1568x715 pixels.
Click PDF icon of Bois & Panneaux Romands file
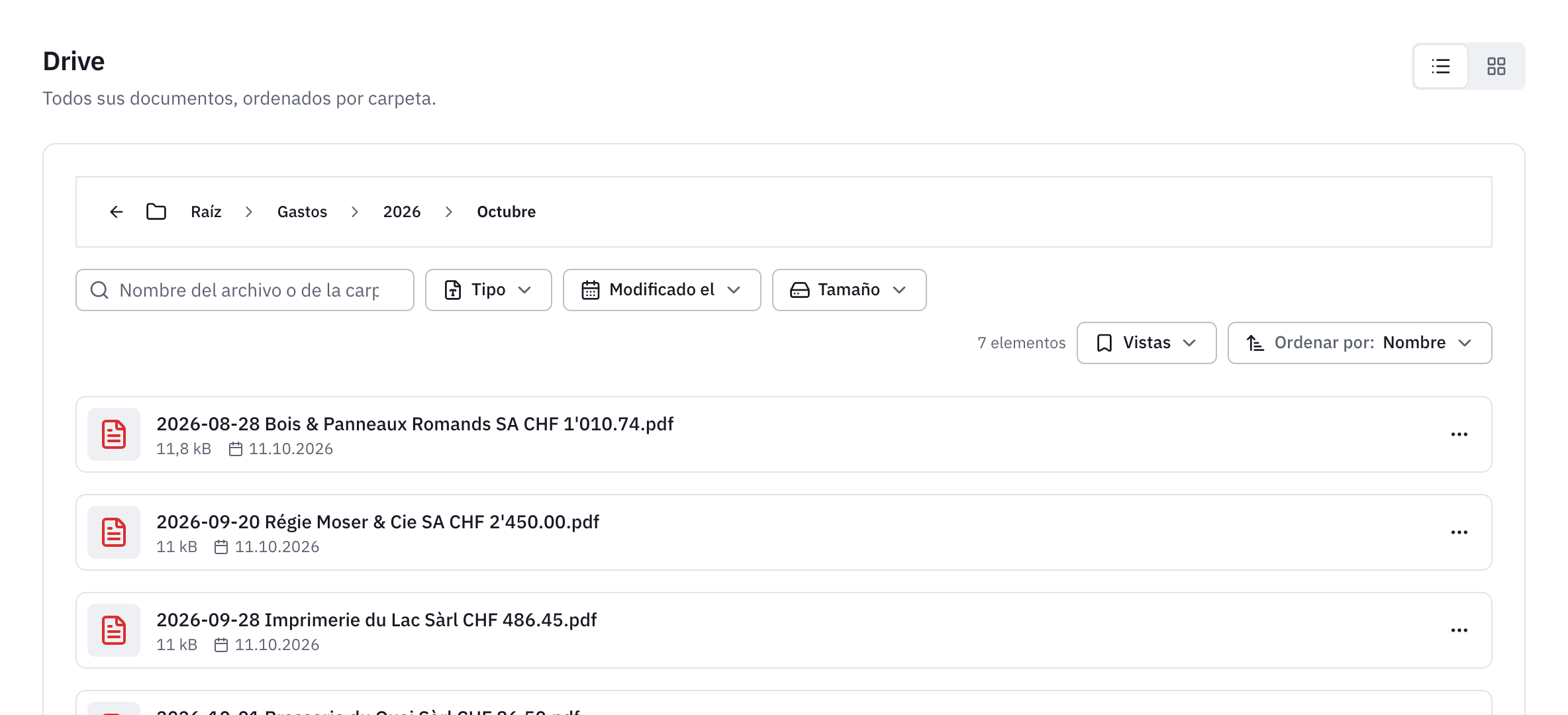tap(114, 434)
